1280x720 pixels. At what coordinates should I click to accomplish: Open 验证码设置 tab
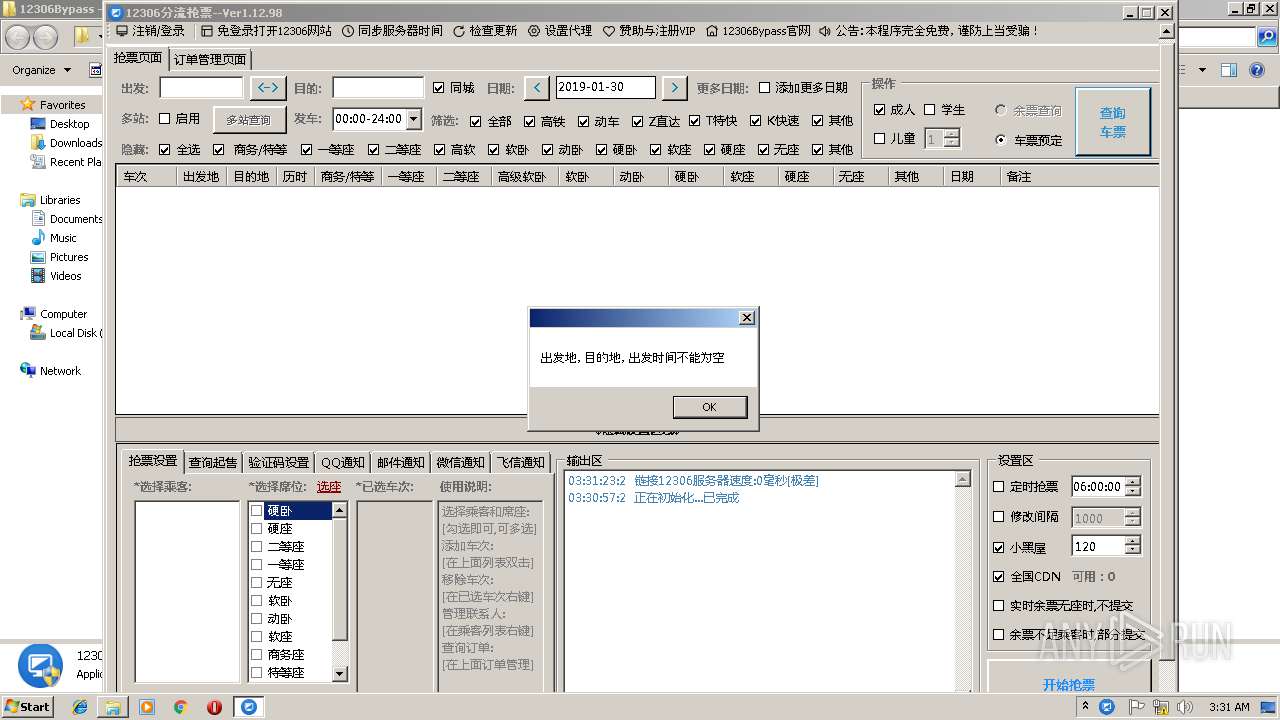point(279,462)
